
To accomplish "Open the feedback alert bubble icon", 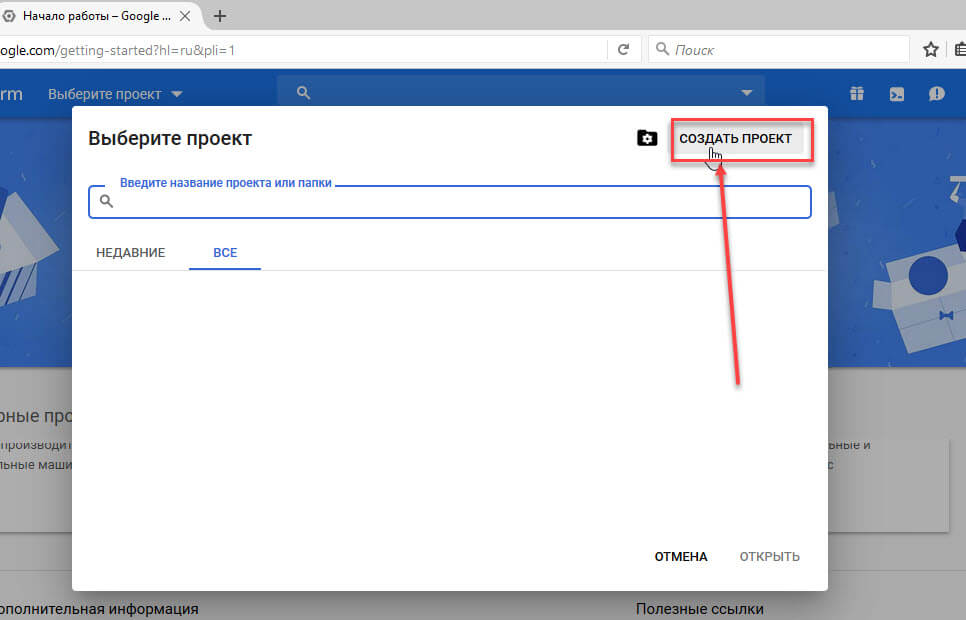I will coord(936,94).
